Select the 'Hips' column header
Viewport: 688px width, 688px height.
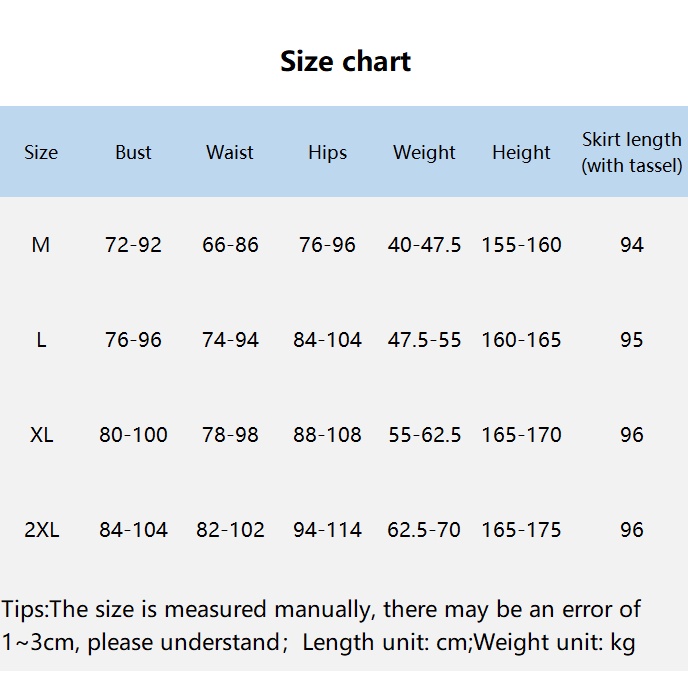[327, 152]
